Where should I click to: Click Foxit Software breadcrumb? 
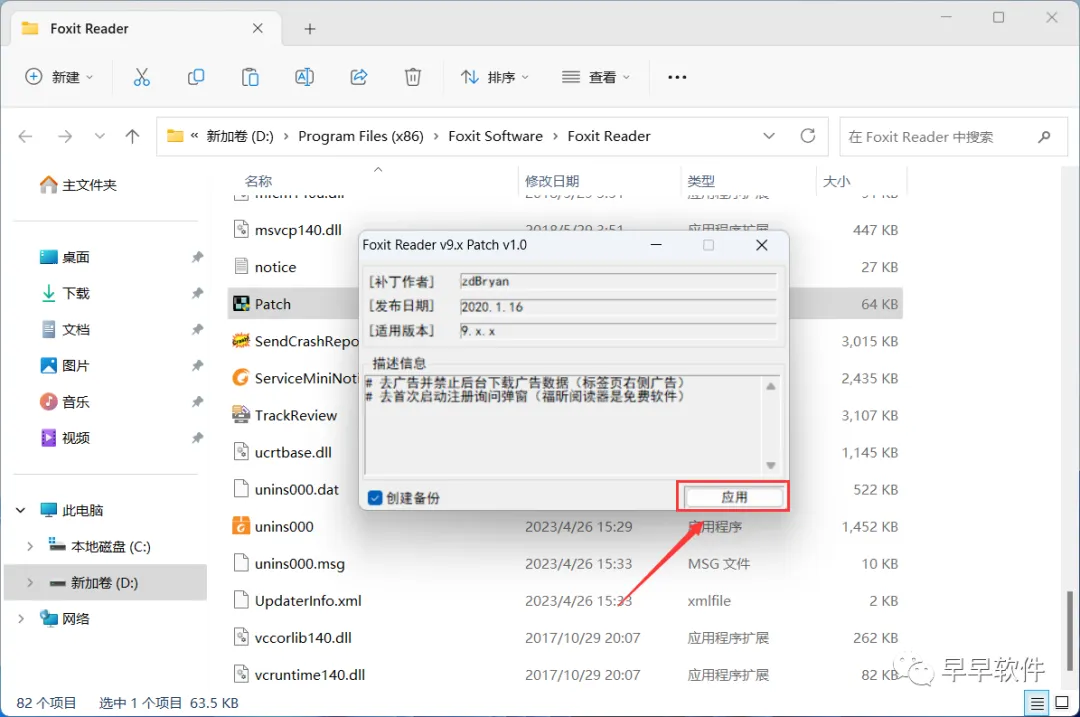click(495, 136)
